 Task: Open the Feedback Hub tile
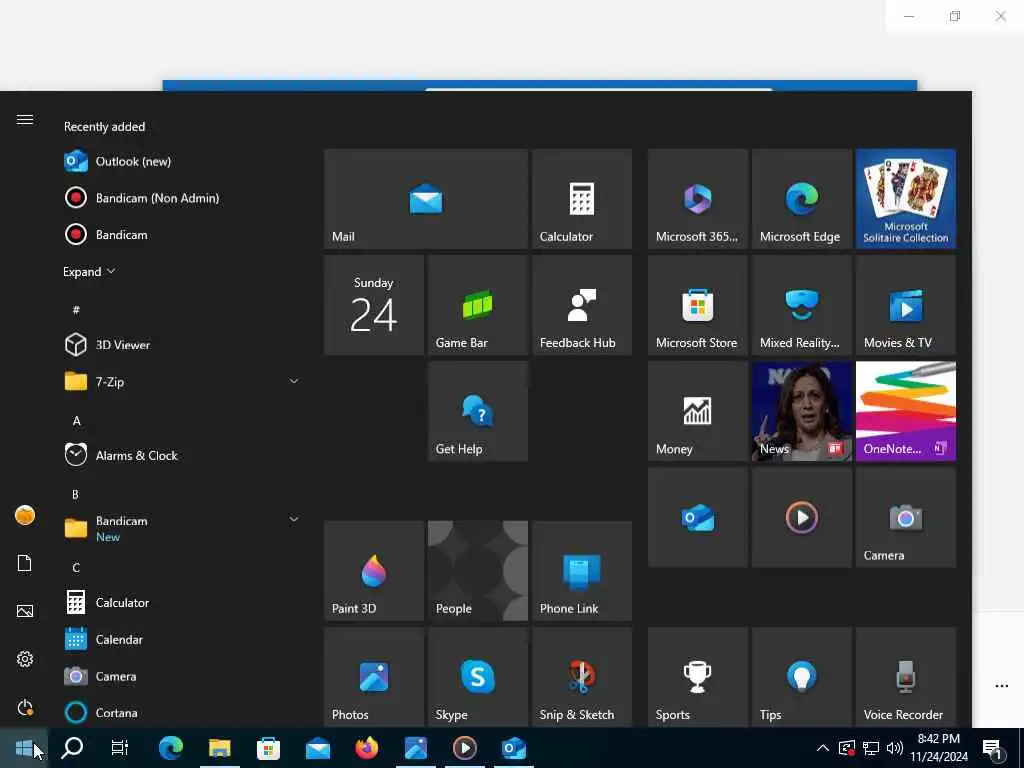point(582,305)
